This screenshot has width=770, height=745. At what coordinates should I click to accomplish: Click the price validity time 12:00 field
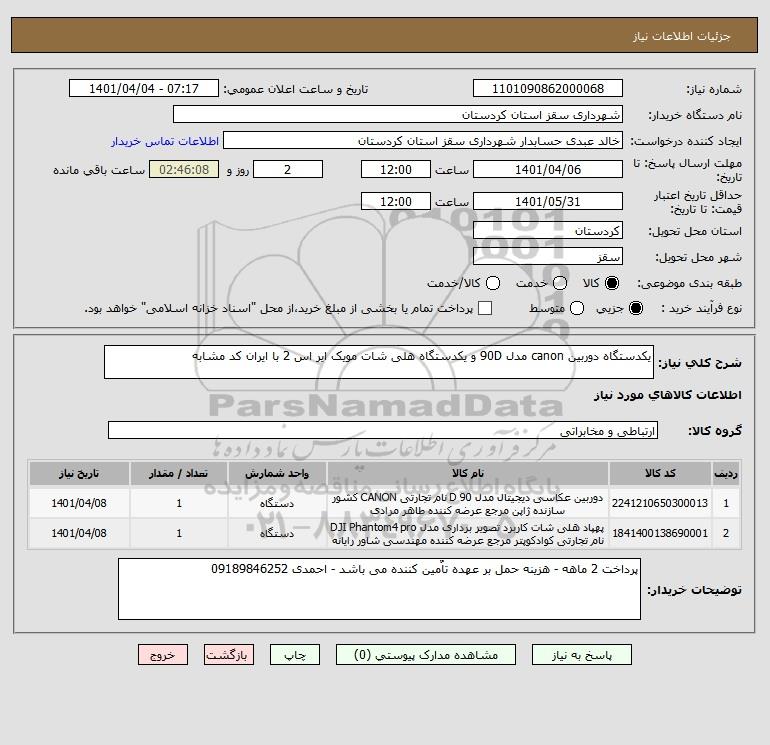(x=396, y=201)
